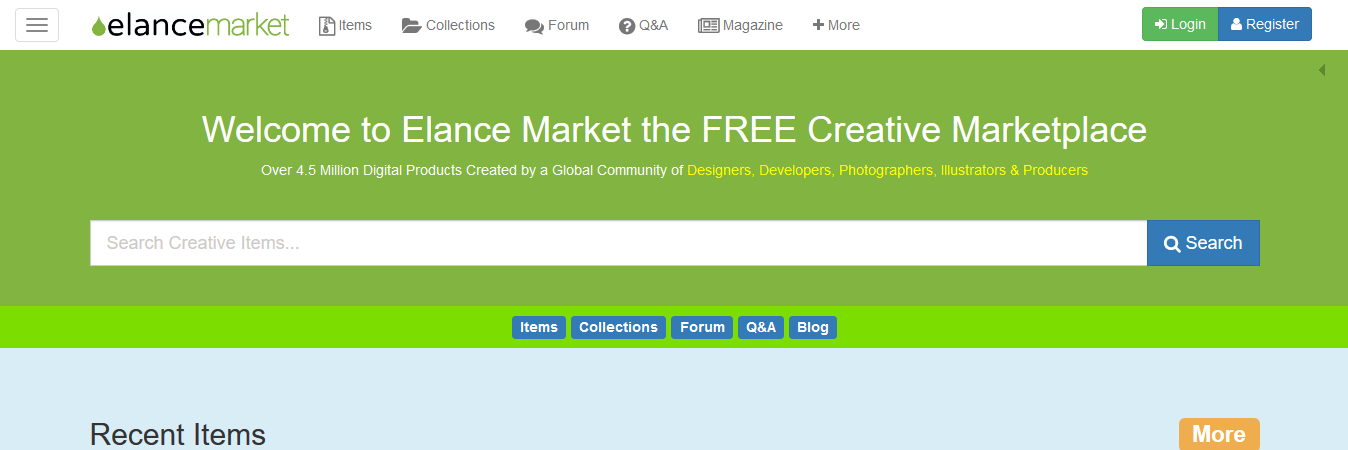Select the Items tag in green bar
Viewport: 1348px width, 450px height.
click(539, 327)
